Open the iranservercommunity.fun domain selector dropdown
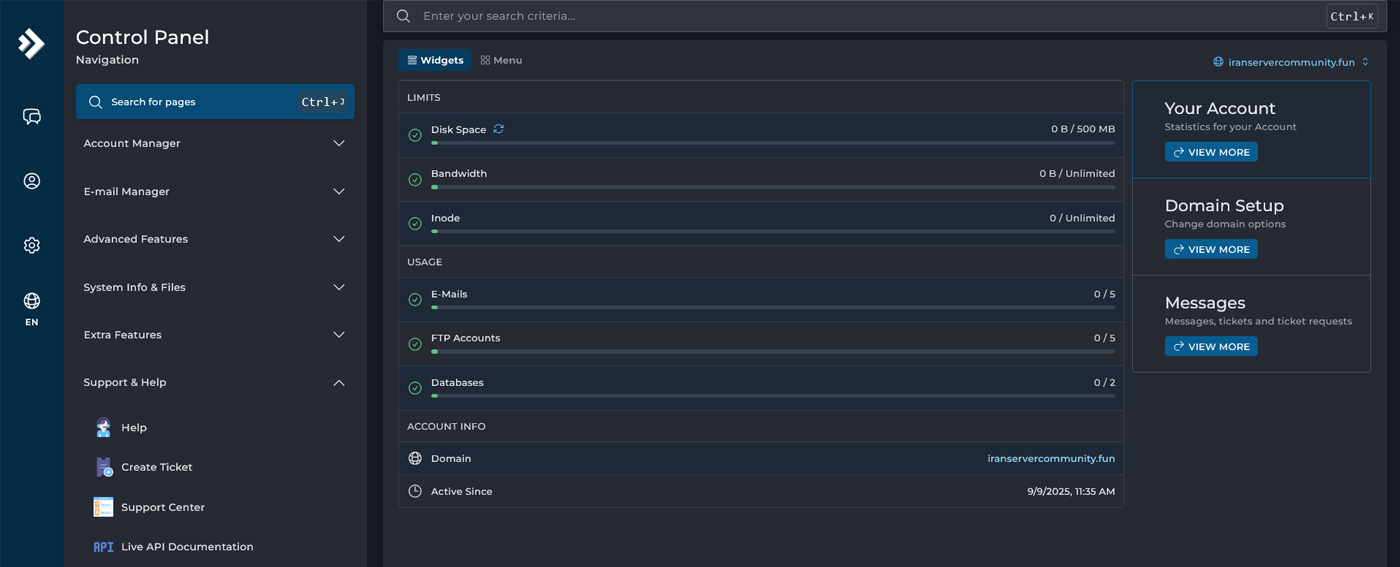 coord(1291,62)
